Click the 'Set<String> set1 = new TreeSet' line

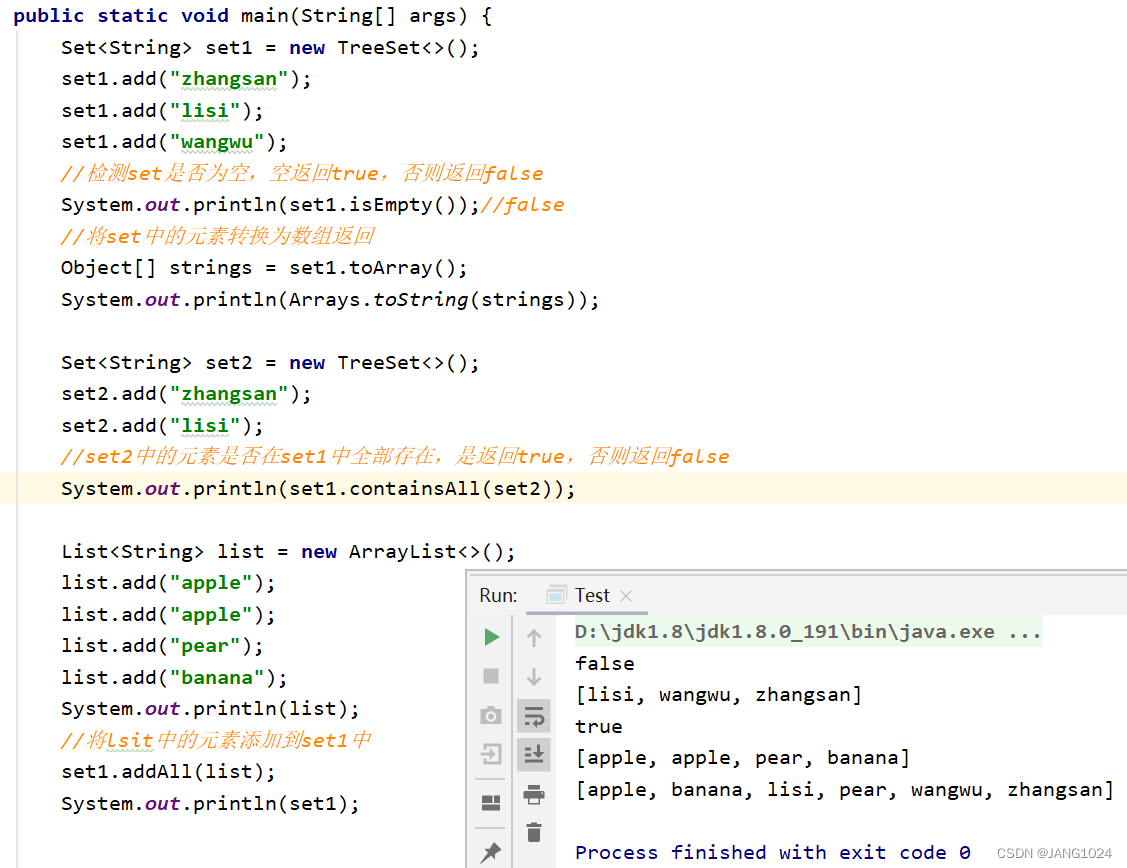point(270,47)
